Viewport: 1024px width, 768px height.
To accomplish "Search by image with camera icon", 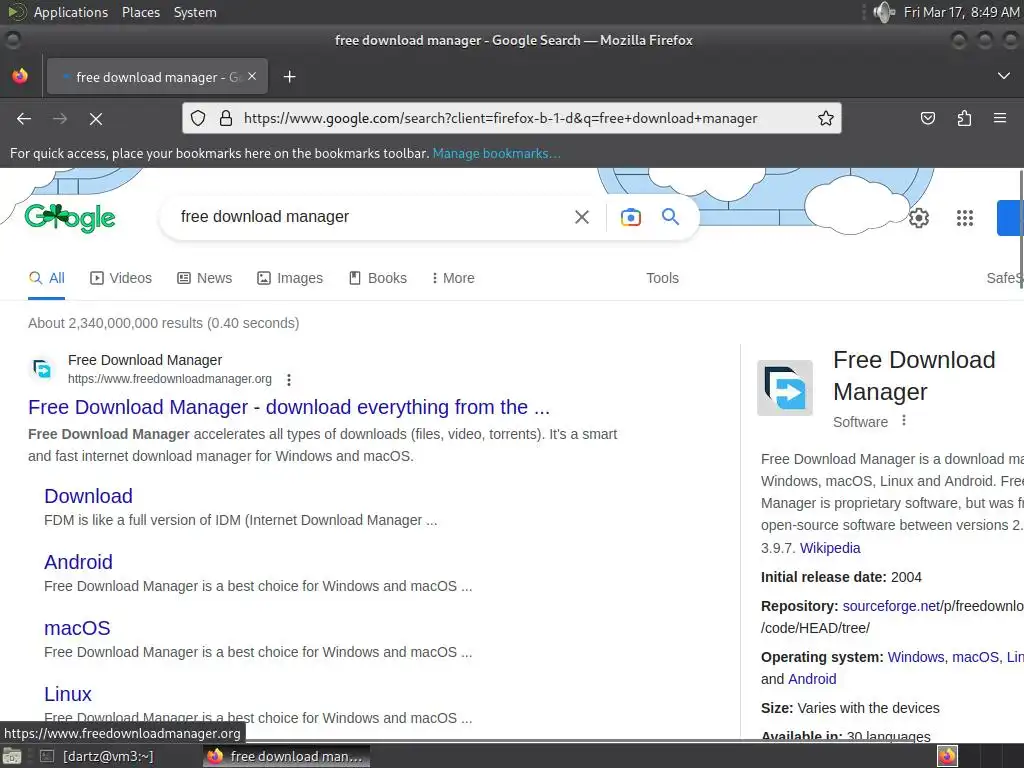I will tap(631, 217).
